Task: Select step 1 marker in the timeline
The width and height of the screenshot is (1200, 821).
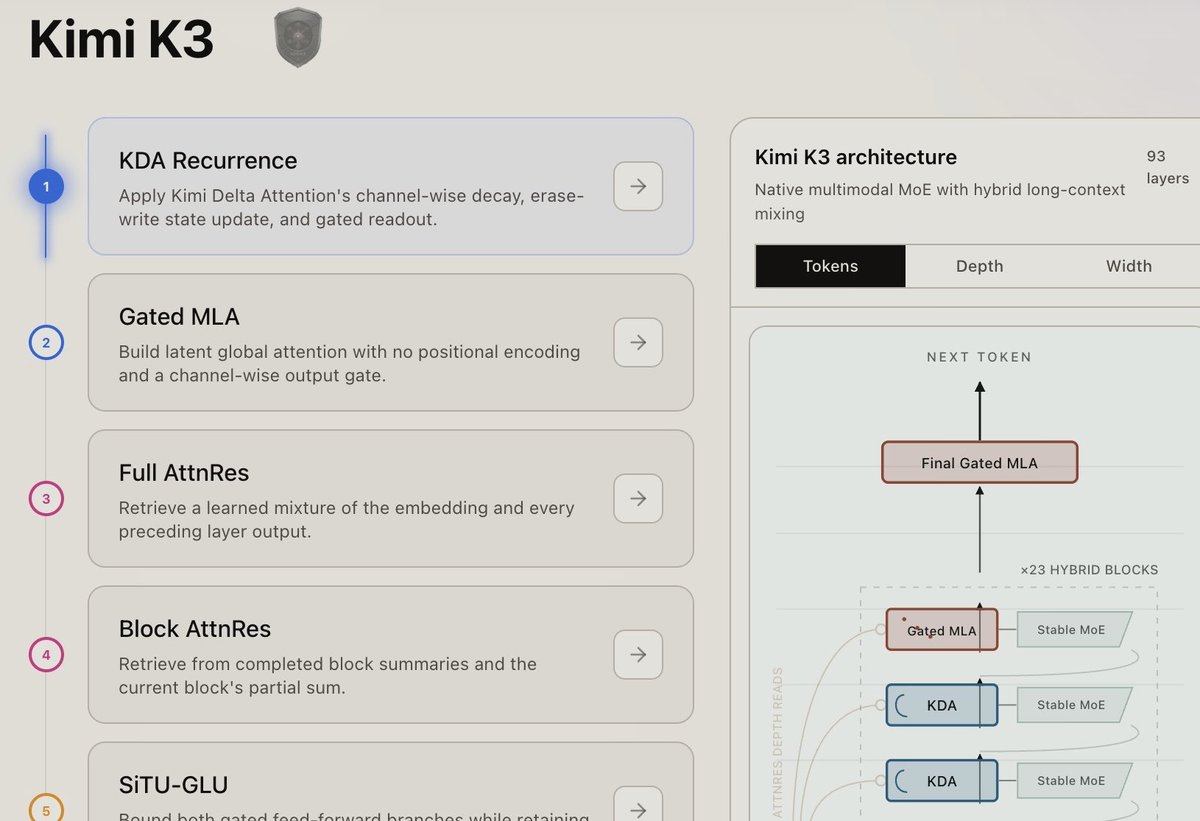Action: click(x=46, y=186)
